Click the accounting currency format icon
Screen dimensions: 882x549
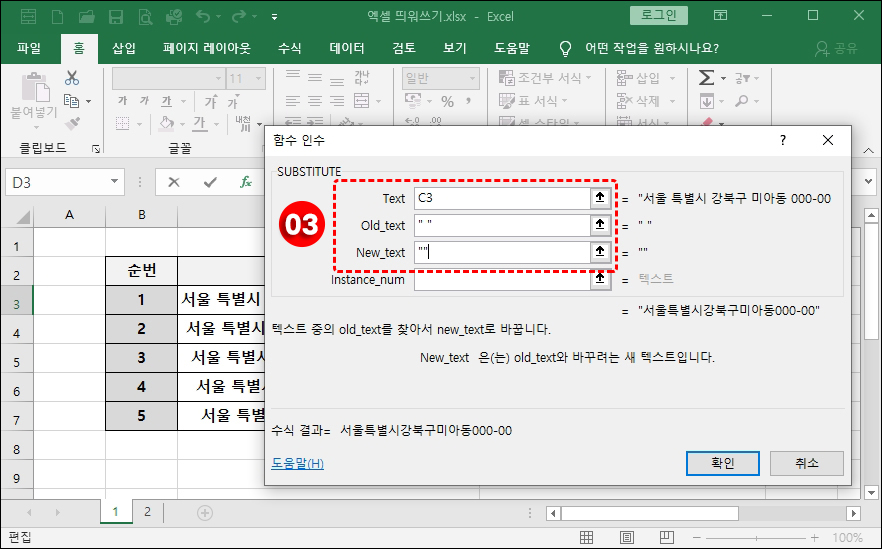point(413,101)
